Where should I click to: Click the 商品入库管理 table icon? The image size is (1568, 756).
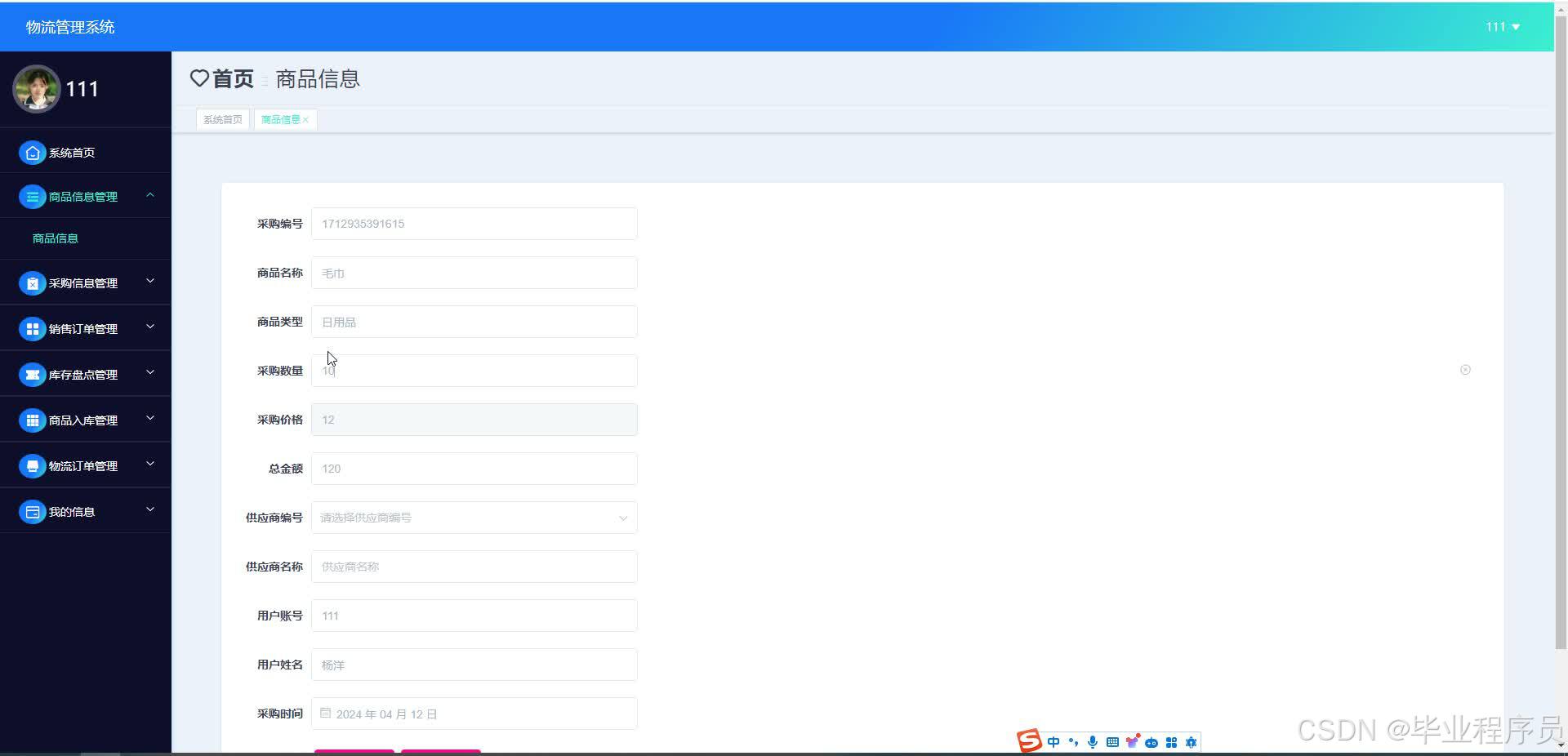tap(32, 420)
